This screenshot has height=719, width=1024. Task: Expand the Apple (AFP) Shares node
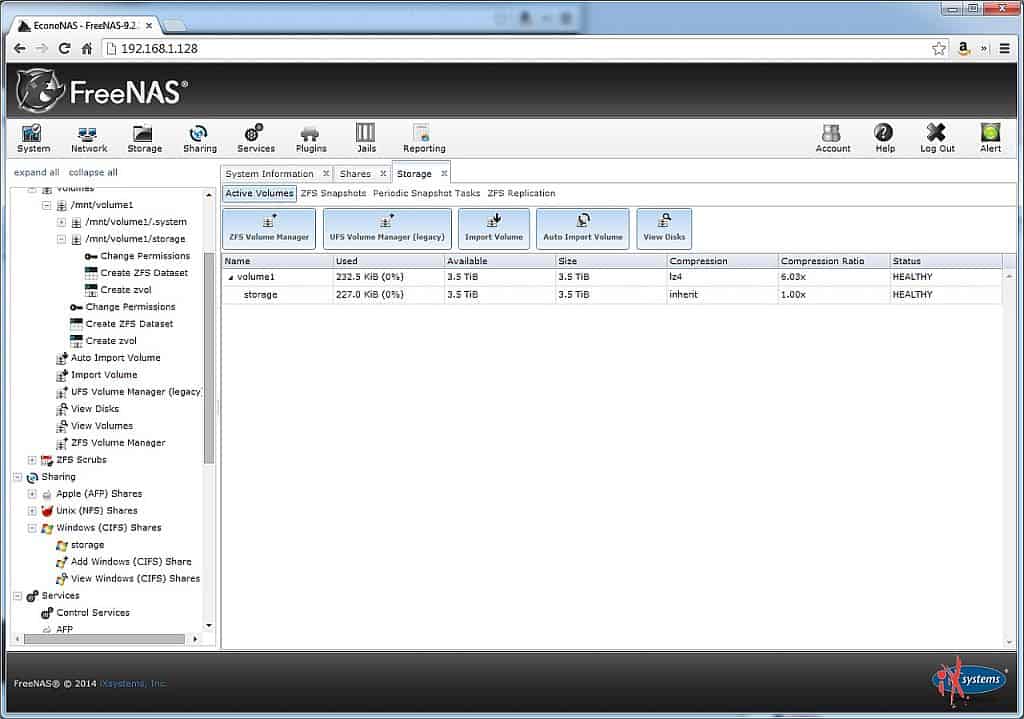[x=31, y=494]
